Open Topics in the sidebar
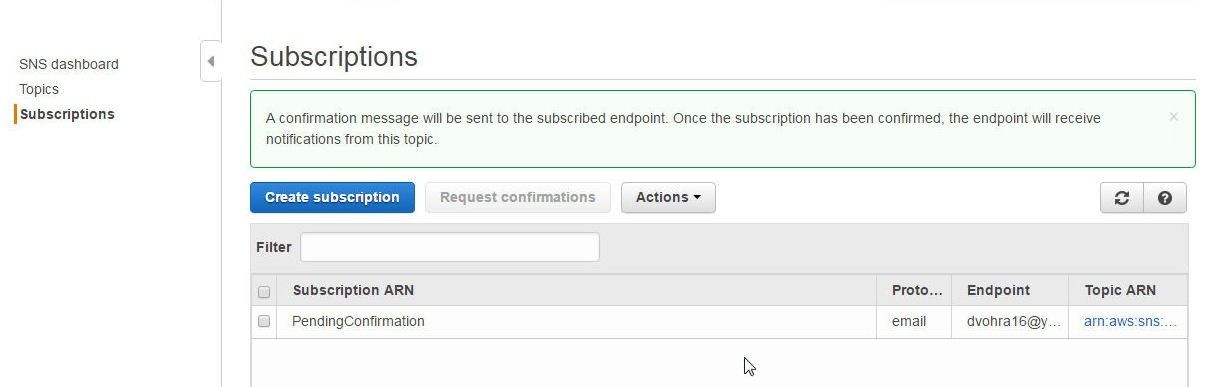Image resolution: width=1206 pixels, height=387 pixels. [39, 89]
